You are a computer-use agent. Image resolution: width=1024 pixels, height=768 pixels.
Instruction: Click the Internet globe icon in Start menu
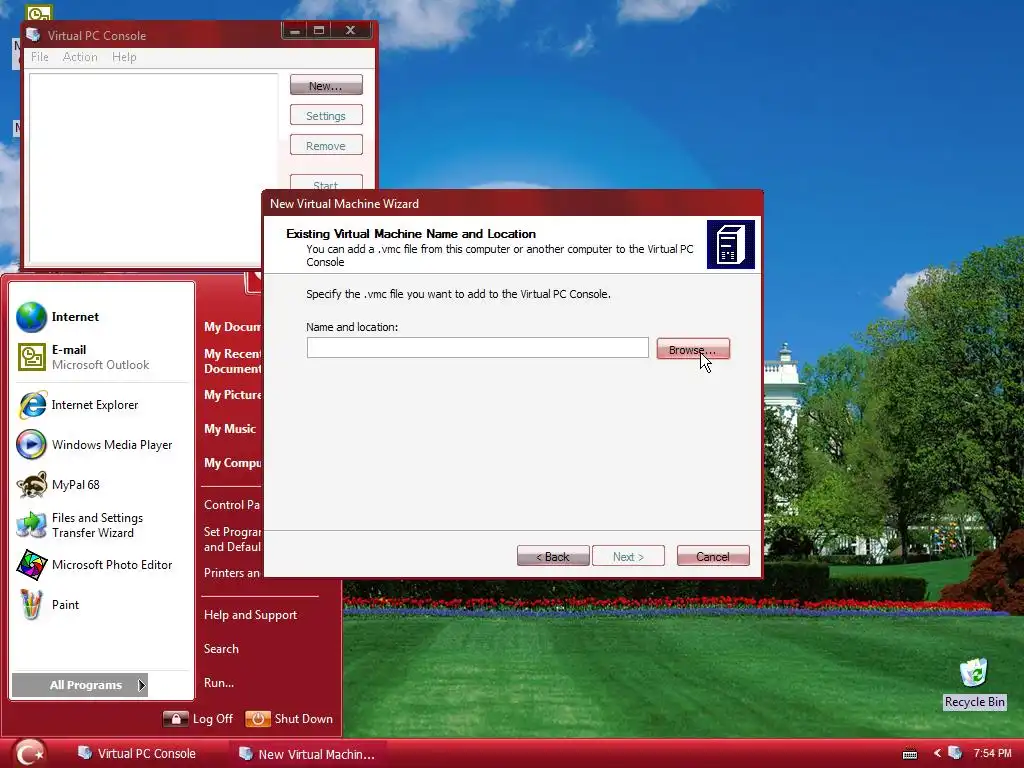(x=31, y=317)
